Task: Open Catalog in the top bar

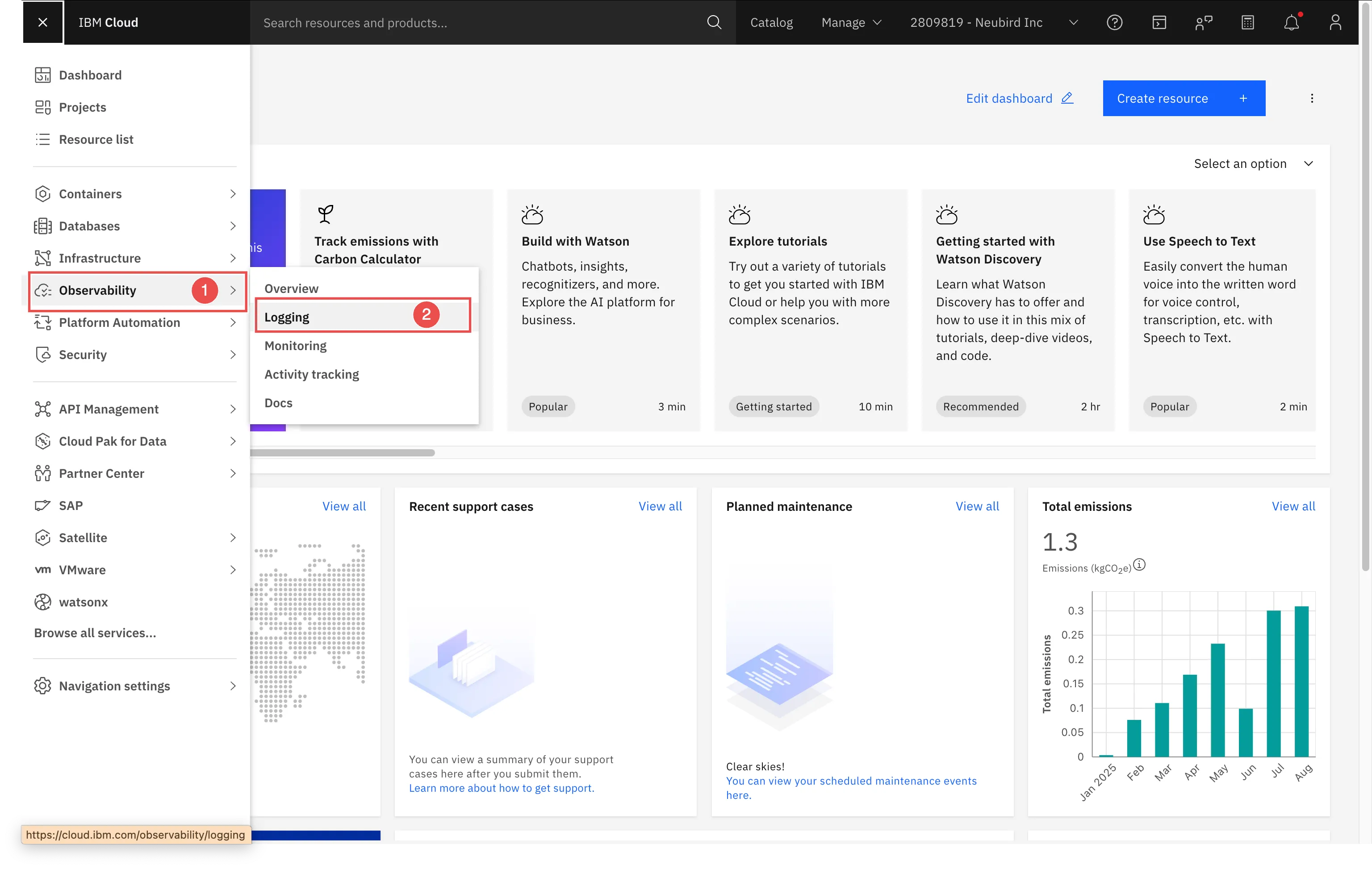Action: pyautogui.click(x=771, y=22)
